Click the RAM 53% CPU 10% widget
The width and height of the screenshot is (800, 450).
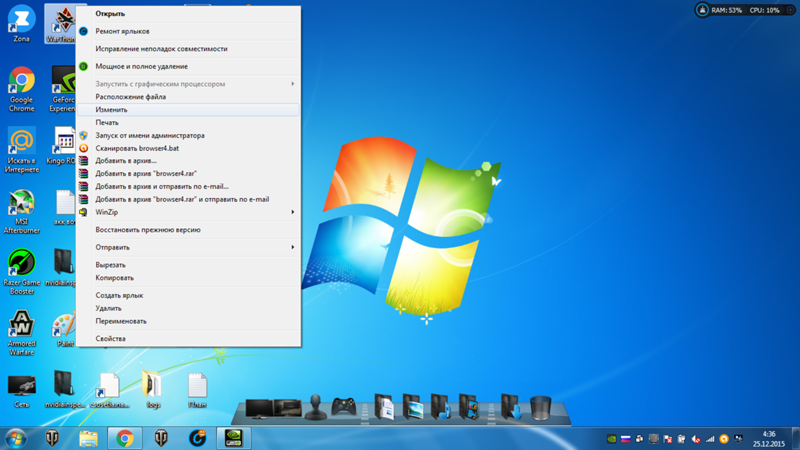tap(744, 10)
